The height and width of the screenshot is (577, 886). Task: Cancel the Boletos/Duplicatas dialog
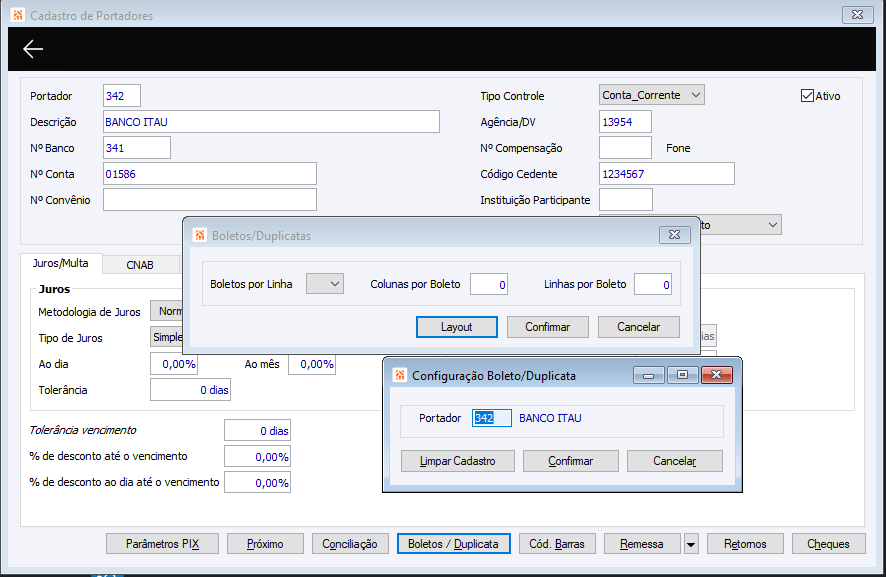pos(639,327)
